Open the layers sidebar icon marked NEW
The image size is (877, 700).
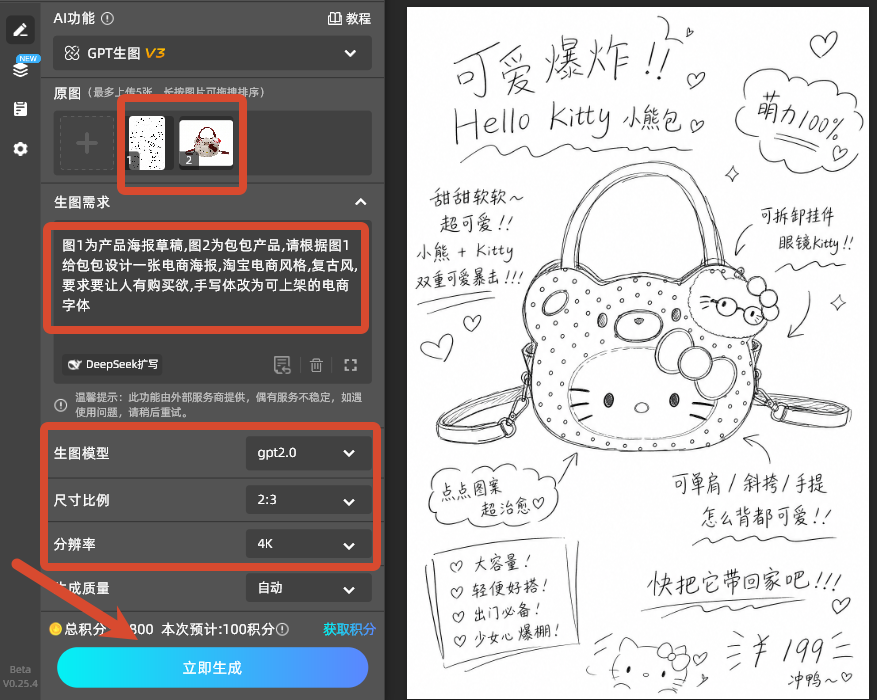(x=21, y=69)
